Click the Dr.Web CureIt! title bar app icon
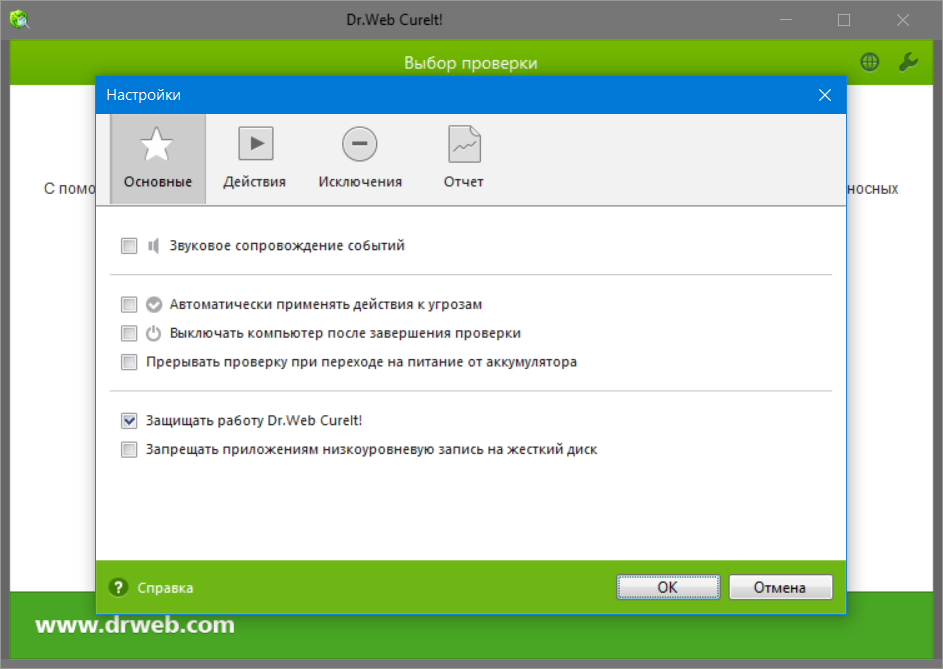Viewport: 943px width, 669px height. [20, 20]
